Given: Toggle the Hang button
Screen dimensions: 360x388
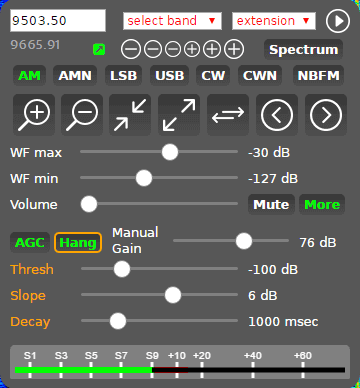Looking at the screenshot, I should pyautogui.click(x=78, y=243).
